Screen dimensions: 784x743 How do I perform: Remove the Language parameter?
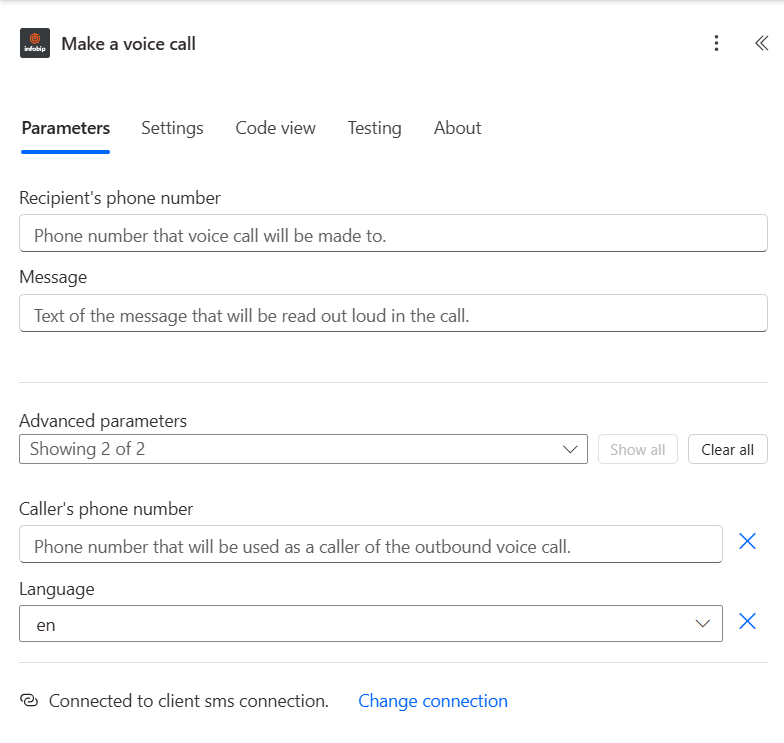coord(747,621)
